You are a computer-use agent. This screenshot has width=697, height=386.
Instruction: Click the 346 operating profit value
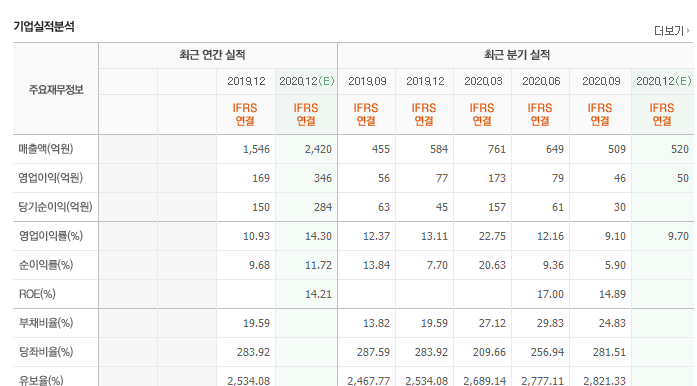coord(323,178)
